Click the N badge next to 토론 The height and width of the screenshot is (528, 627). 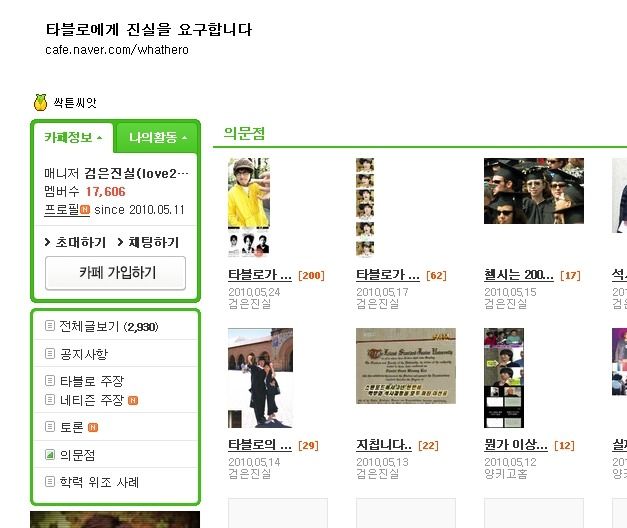(x=93, y=428)
